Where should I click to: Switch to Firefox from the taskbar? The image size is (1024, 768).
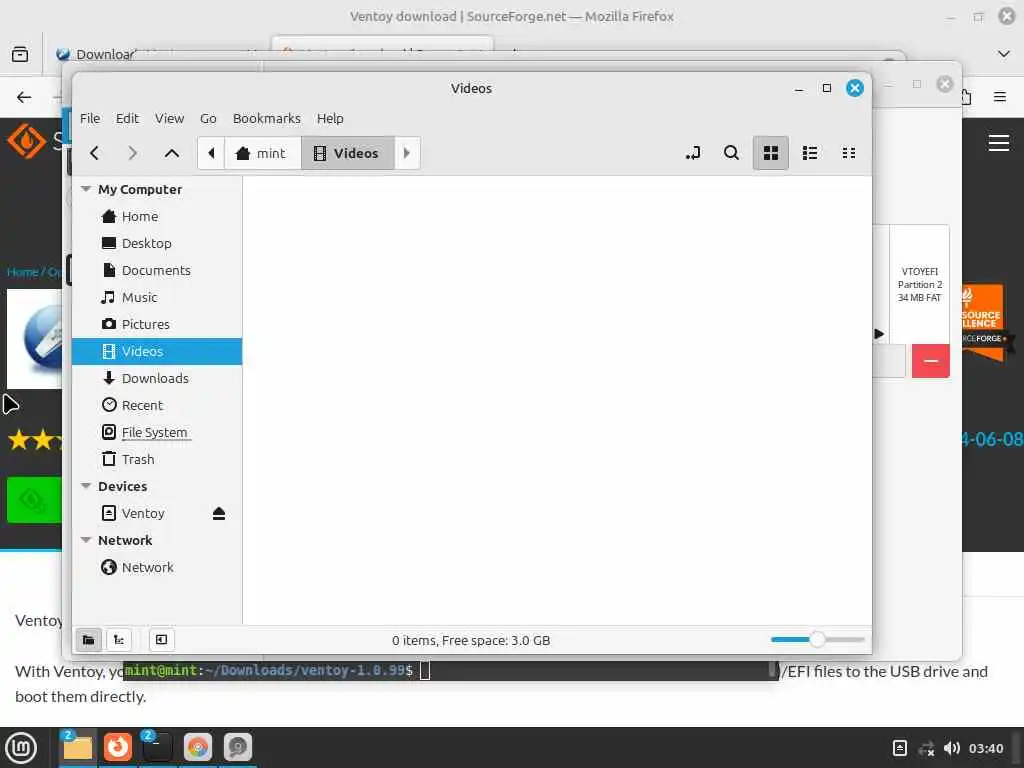118,747
